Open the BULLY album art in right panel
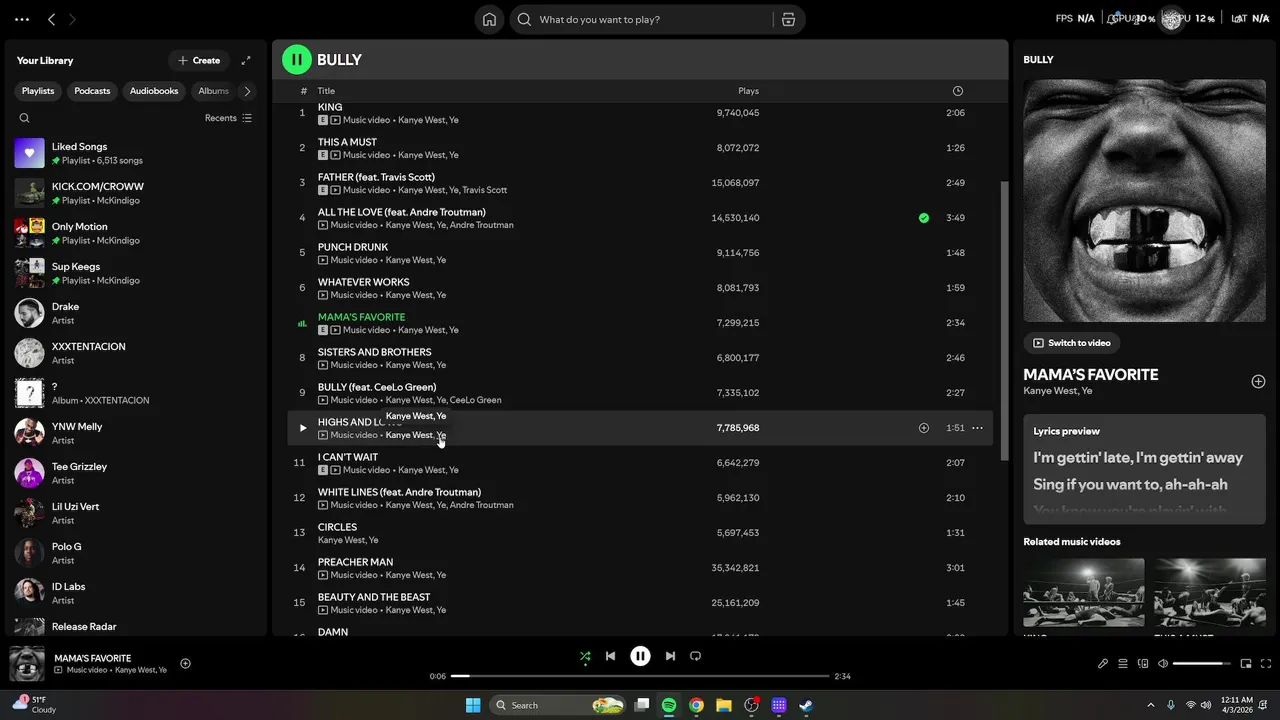The width and height of the screenshot is (1280, 720). pos(1144,201)
